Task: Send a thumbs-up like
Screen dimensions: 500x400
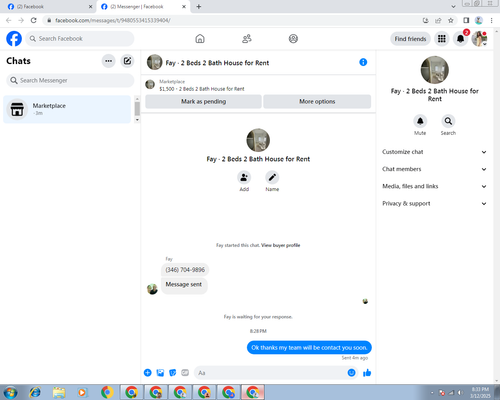Action: (x=367, y=373)
